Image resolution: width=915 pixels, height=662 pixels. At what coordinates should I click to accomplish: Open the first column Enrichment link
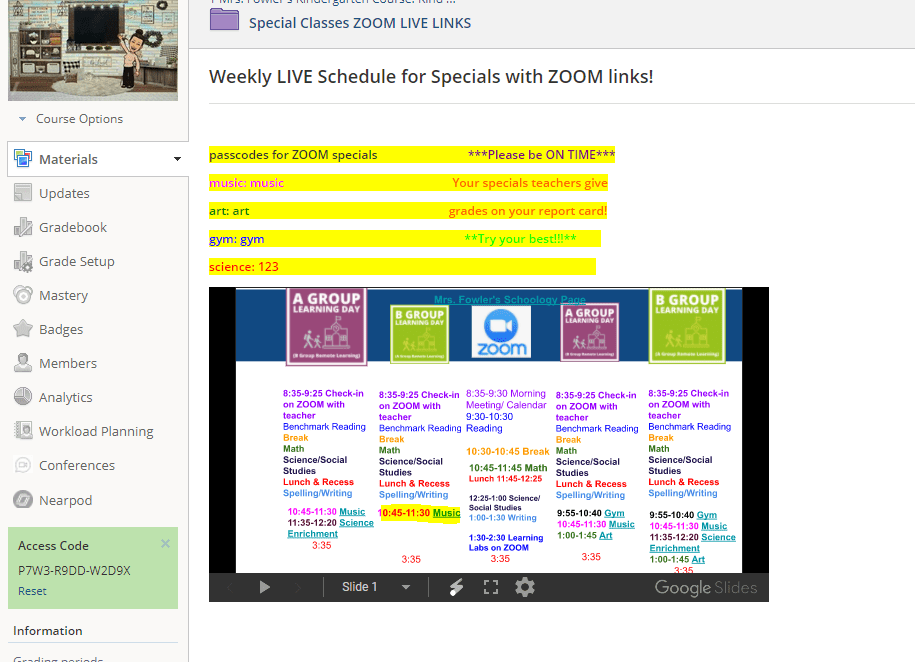(312, 534)
